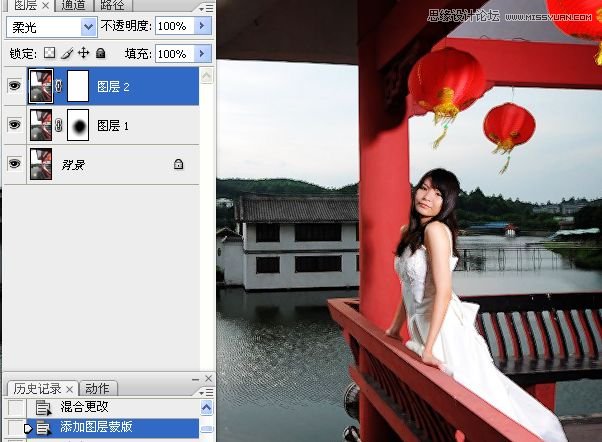
Task: Hide the 图层 1 layer
Action: [x=15, y=124]
